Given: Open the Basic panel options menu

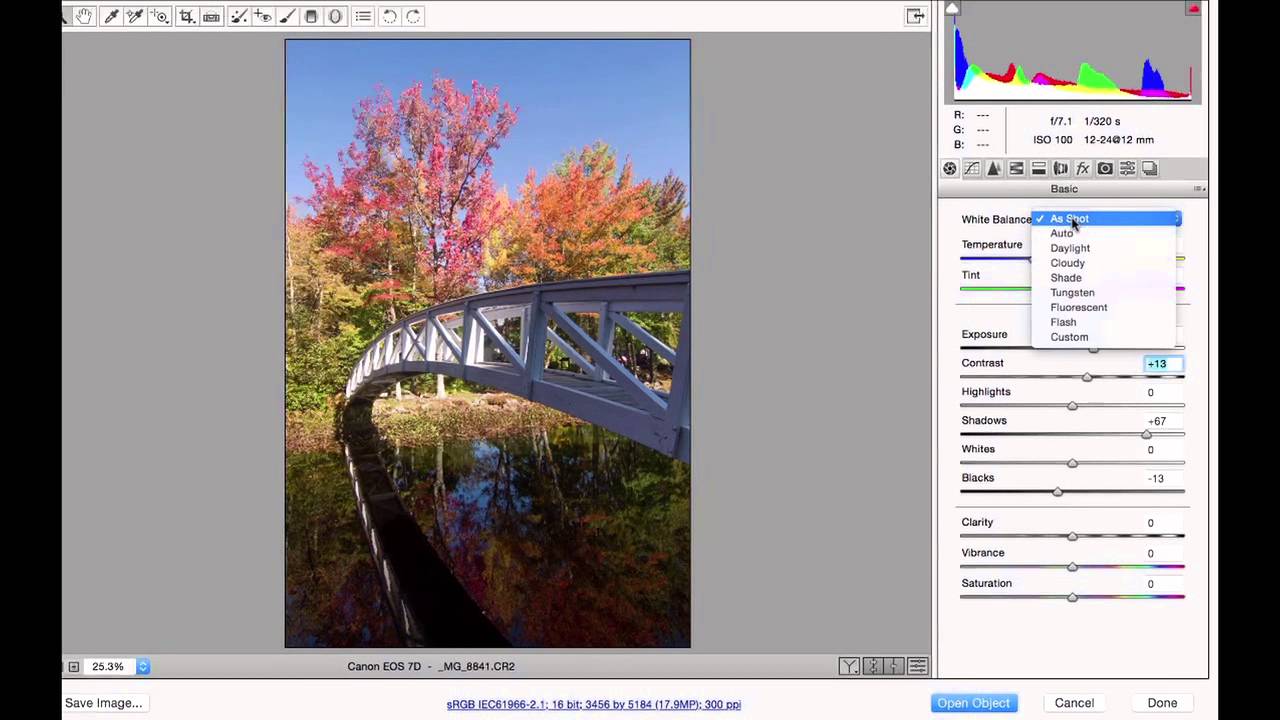Looking at the screenshot, I should tap(1198, 189).
